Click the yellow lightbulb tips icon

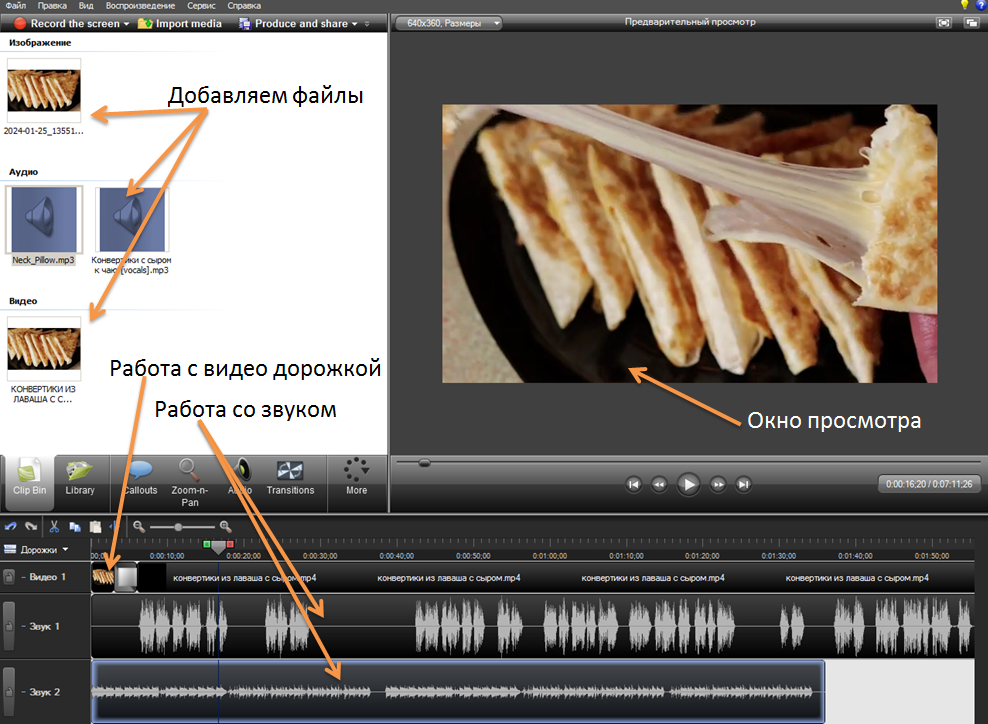[965, 5]
